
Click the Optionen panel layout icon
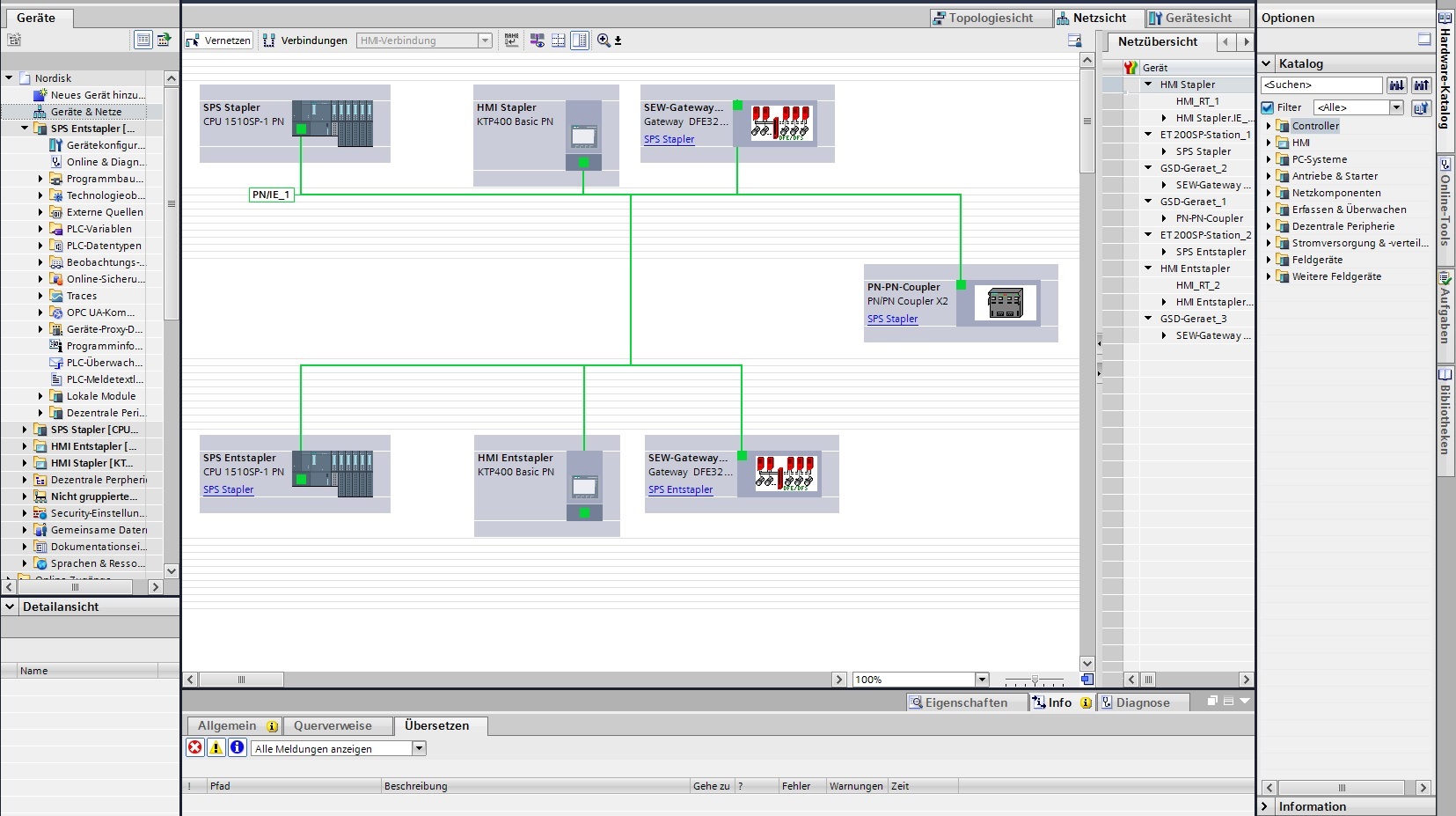(x=1423, y=40)
